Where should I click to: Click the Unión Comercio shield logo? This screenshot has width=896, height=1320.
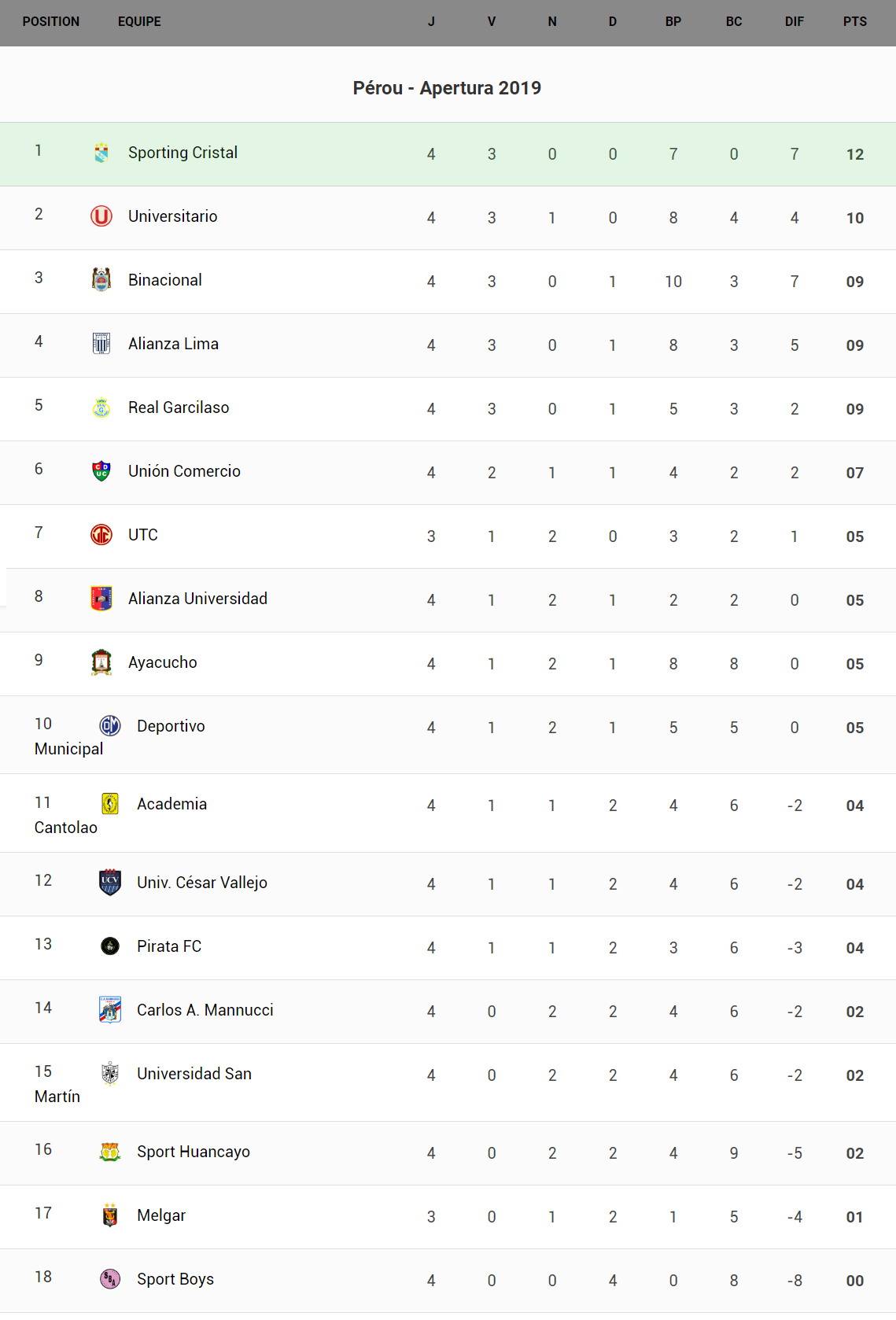[101, 471]
